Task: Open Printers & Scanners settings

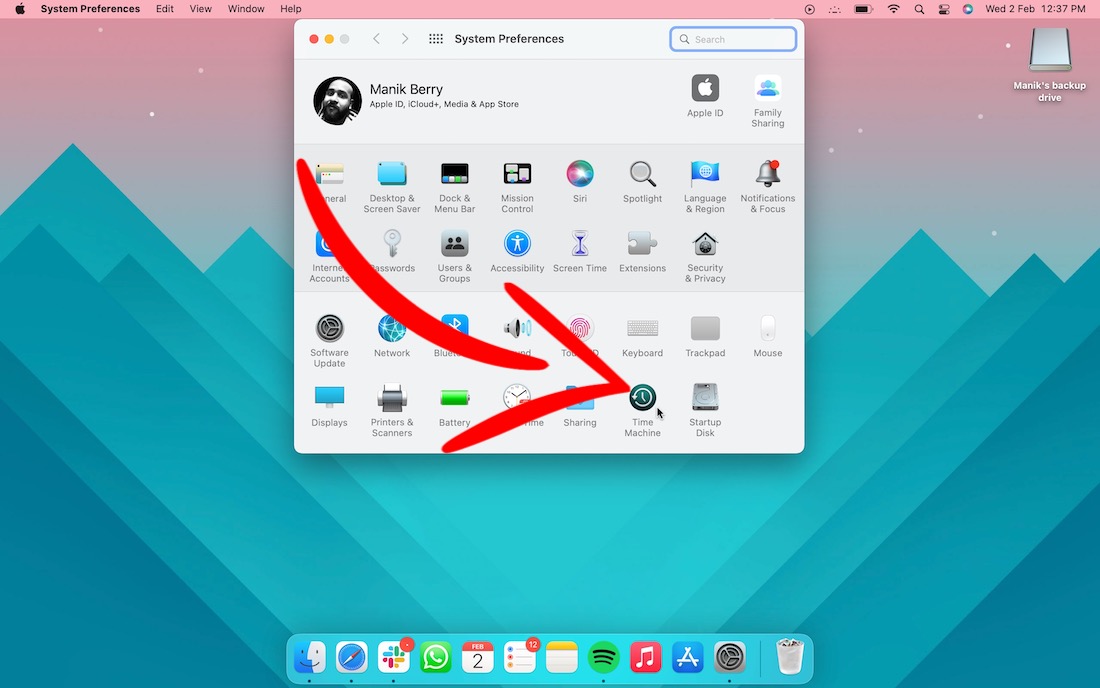Action: (x=392, y=397)
